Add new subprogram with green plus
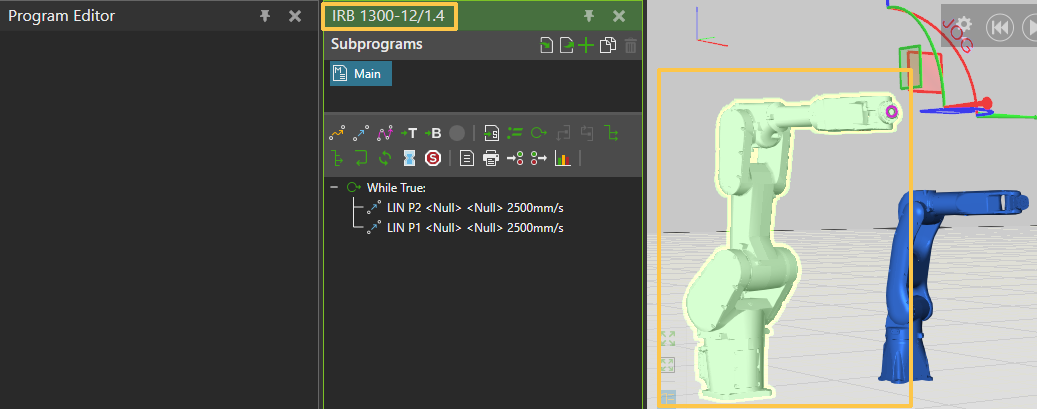The image size is (1037, 409). click(586, 45)
